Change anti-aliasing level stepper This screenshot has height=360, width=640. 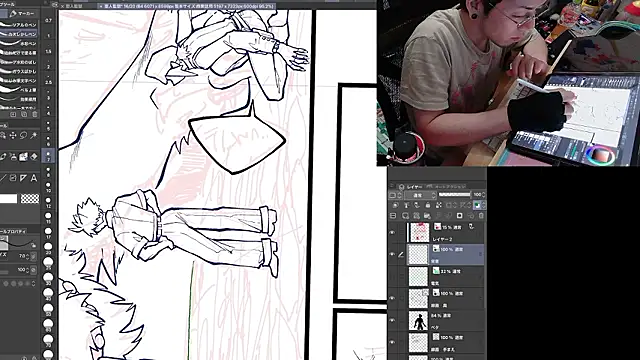click(34, 283)
